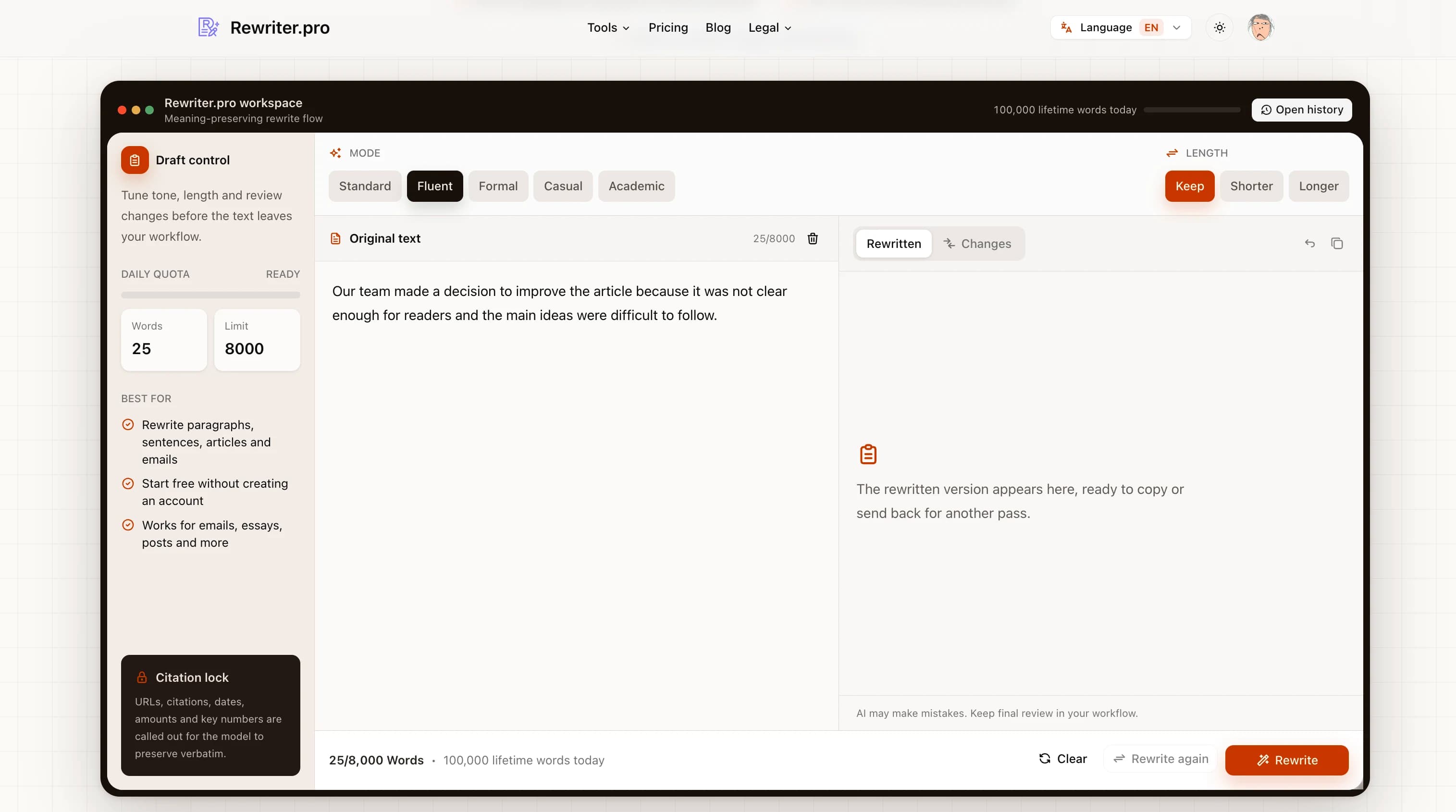Click check icon beside Works for emails
The width and height of the screenshot is (1456, 812).
[x=128, y=525]
